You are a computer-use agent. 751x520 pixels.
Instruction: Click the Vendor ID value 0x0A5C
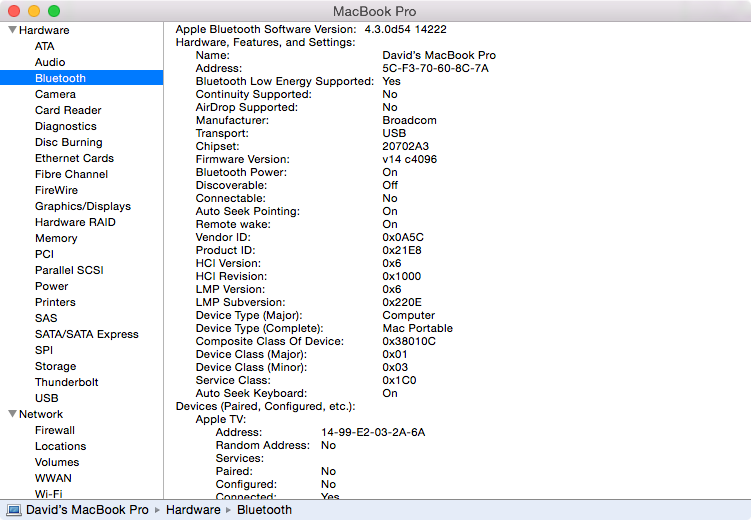(403, 237)
